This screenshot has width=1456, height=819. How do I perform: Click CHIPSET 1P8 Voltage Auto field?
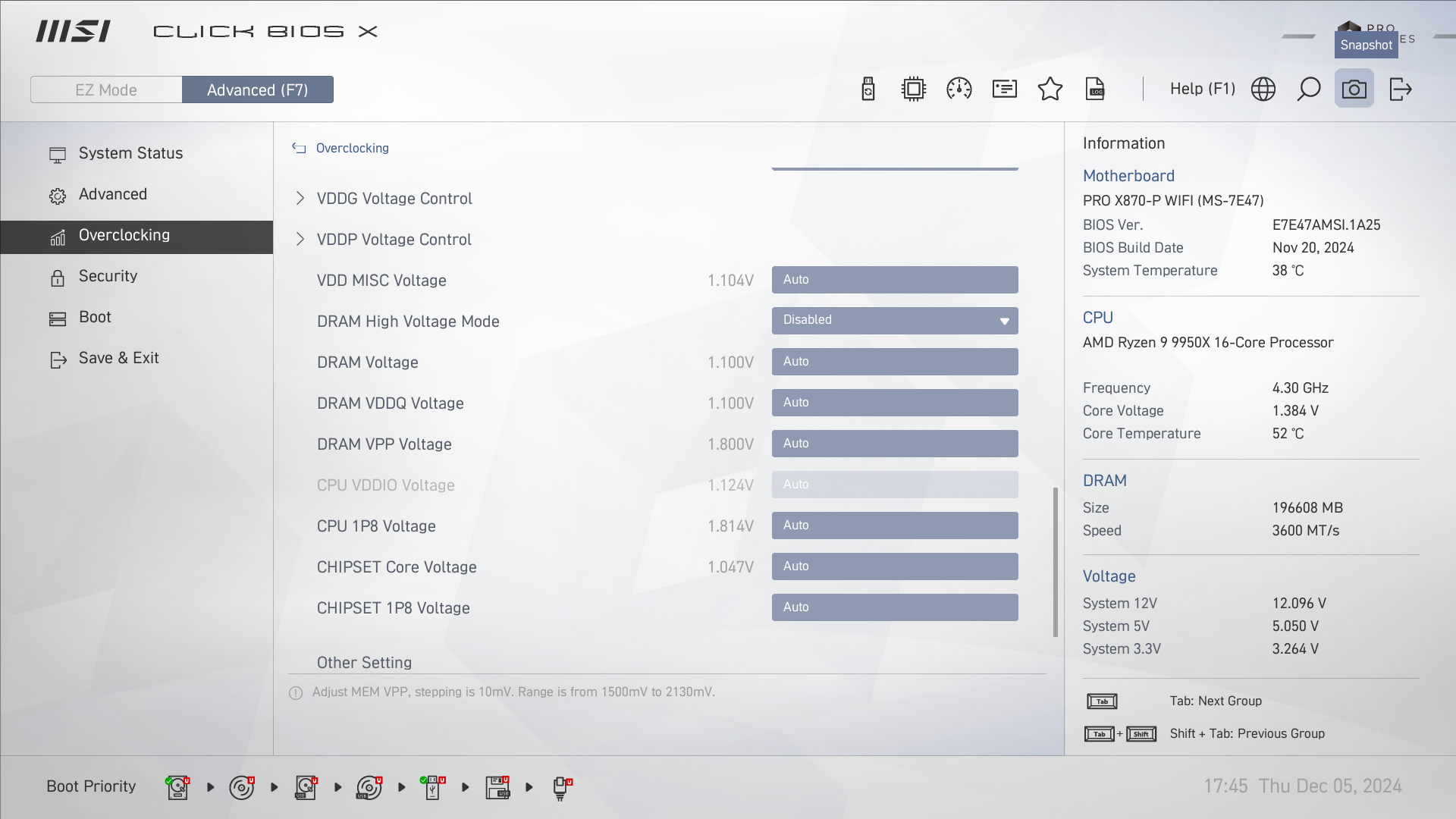(895, 607)
